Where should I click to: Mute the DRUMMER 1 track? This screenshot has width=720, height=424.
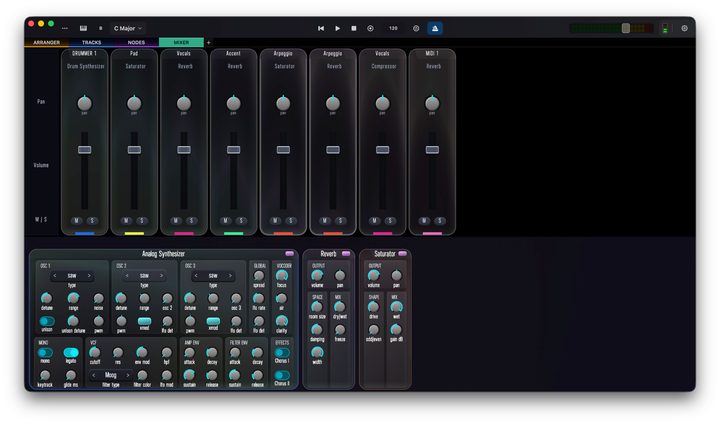(77, 221)
